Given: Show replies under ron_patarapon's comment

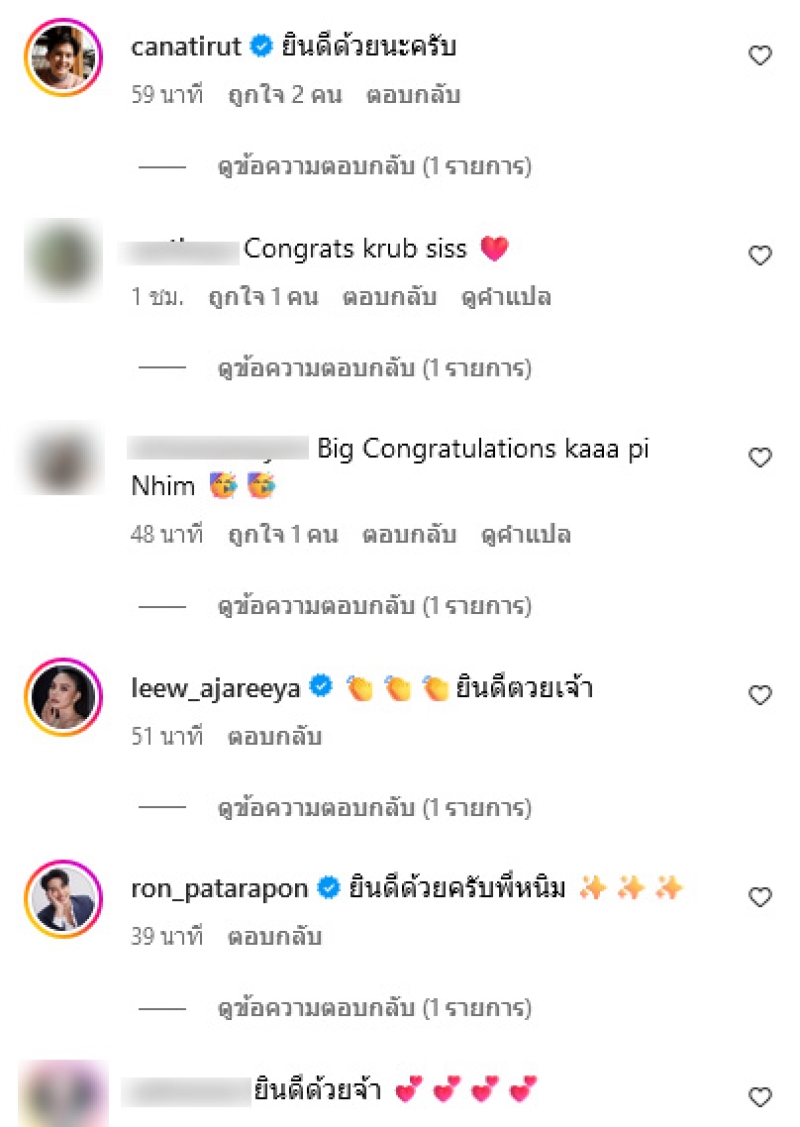Looking at the screenshot, I should coord(374,1008).
